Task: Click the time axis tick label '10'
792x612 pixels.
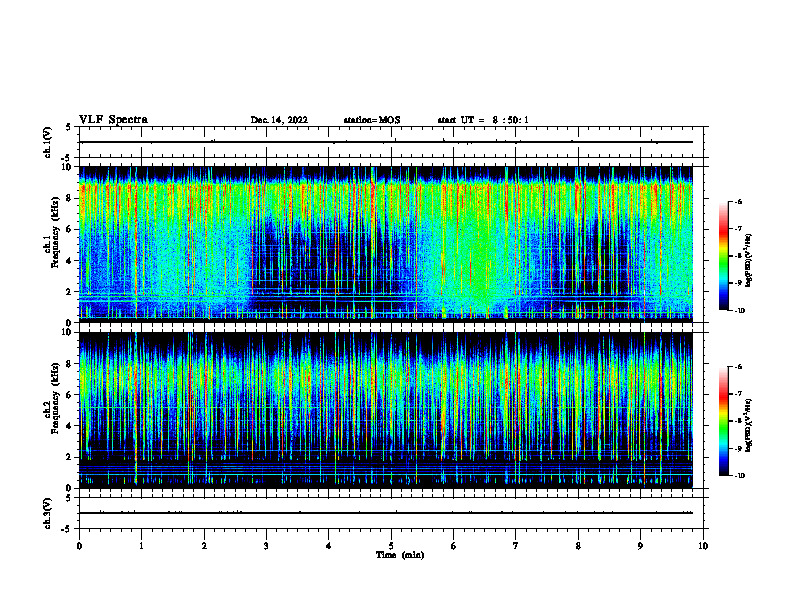Action: point(703,546)
